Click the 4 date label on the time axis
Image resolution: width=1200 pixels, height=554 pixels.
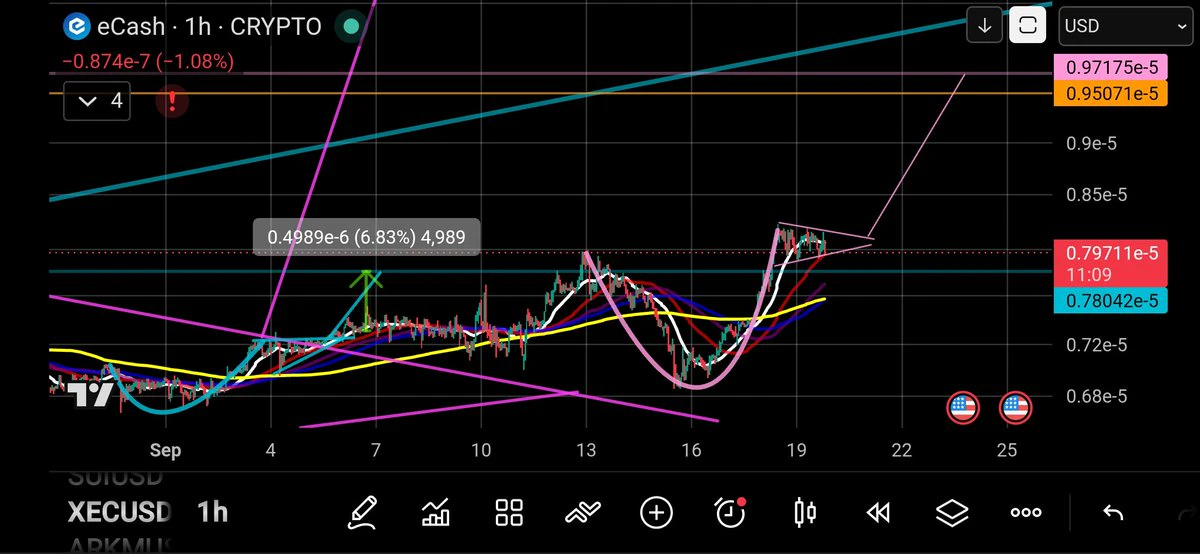pyautogui.click(x=271, y=451)
